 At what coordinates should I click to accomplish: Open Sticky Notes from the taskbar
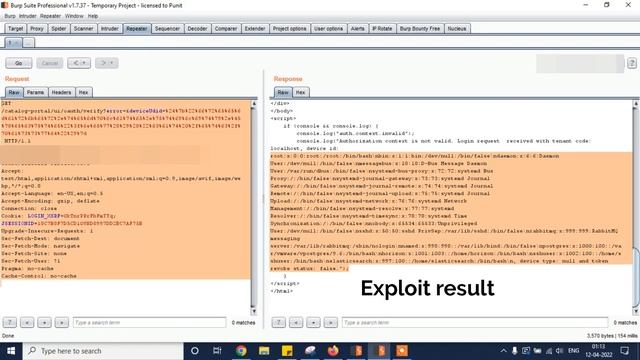coord(287,351)
